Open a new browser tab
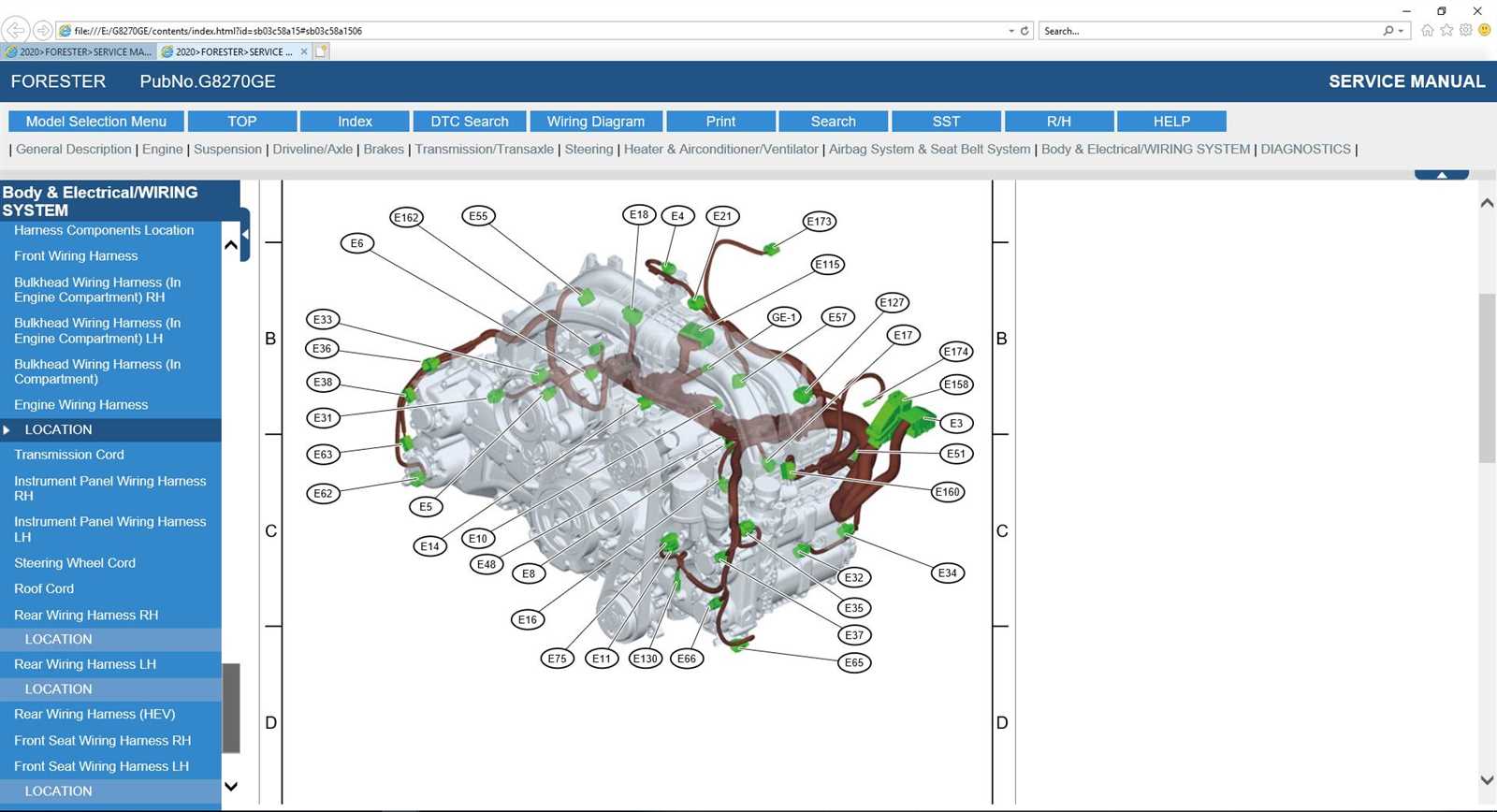 (322, 51)
